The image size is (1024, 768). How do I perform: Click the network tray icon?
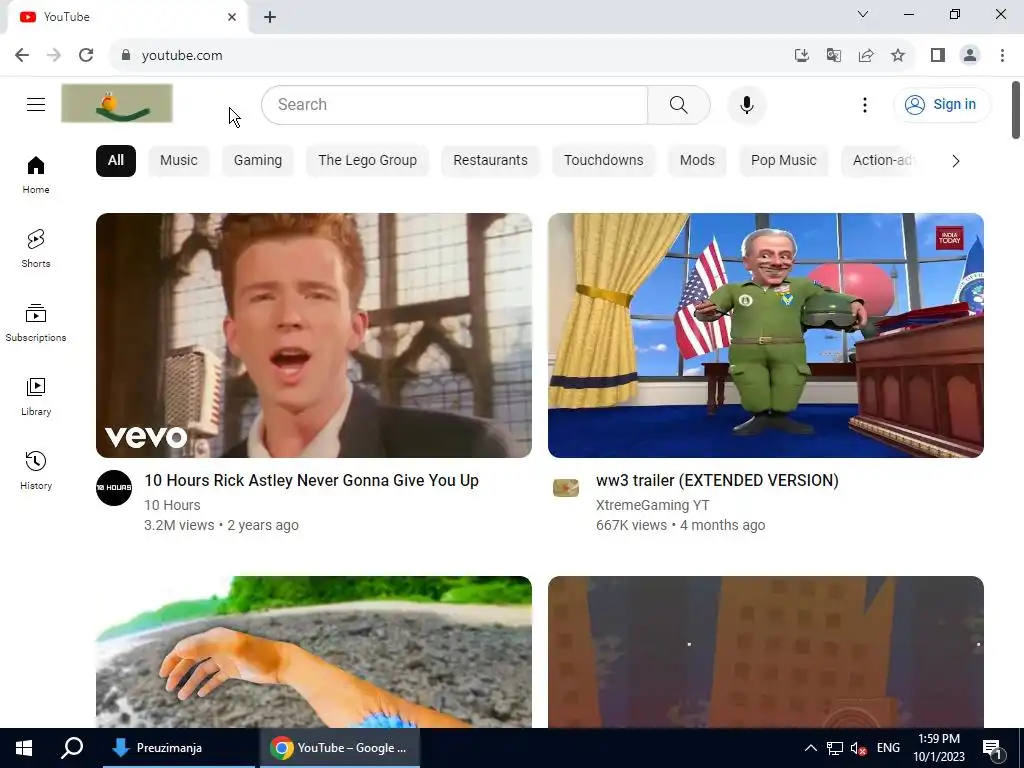[835, 748]
